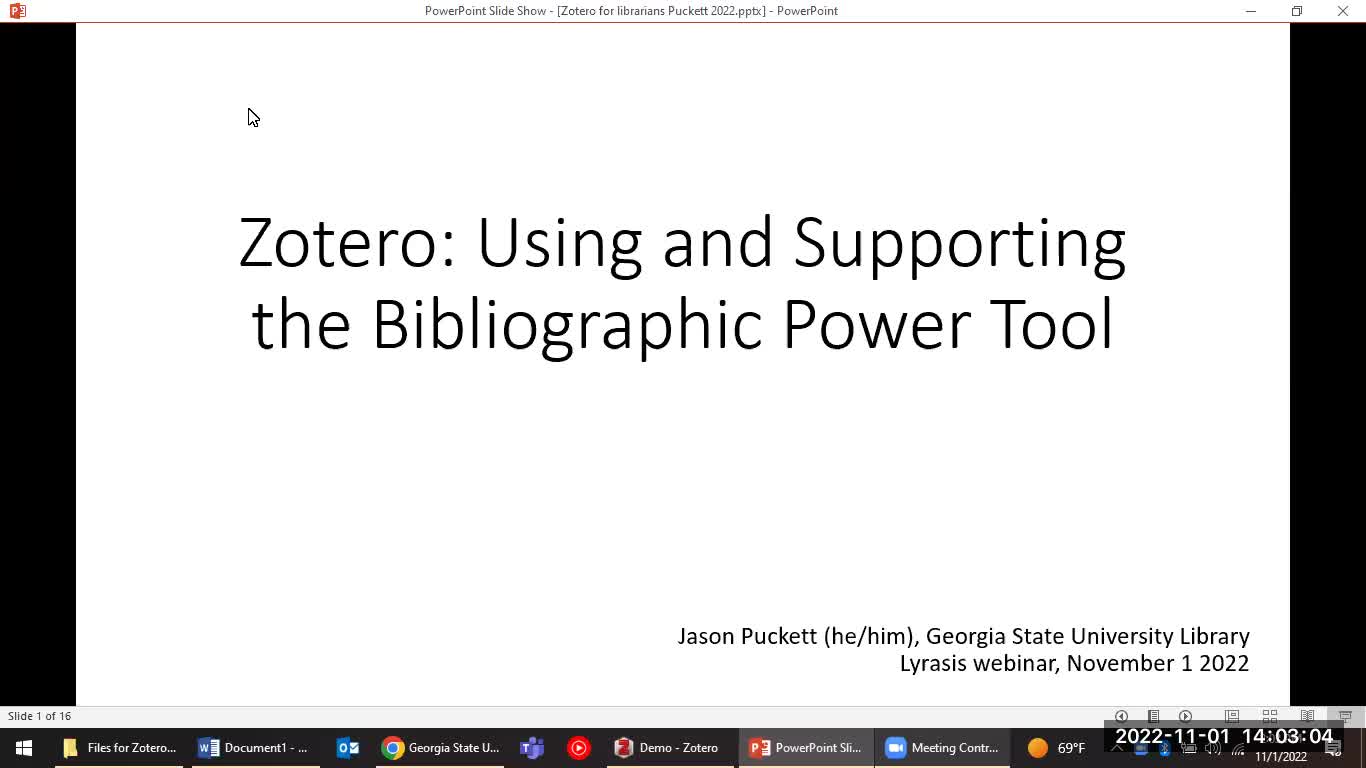Restore down the PowerPoint window
Viewport: 1366px width, 768px height.
pyautogui.click(x=1297, y=11)
